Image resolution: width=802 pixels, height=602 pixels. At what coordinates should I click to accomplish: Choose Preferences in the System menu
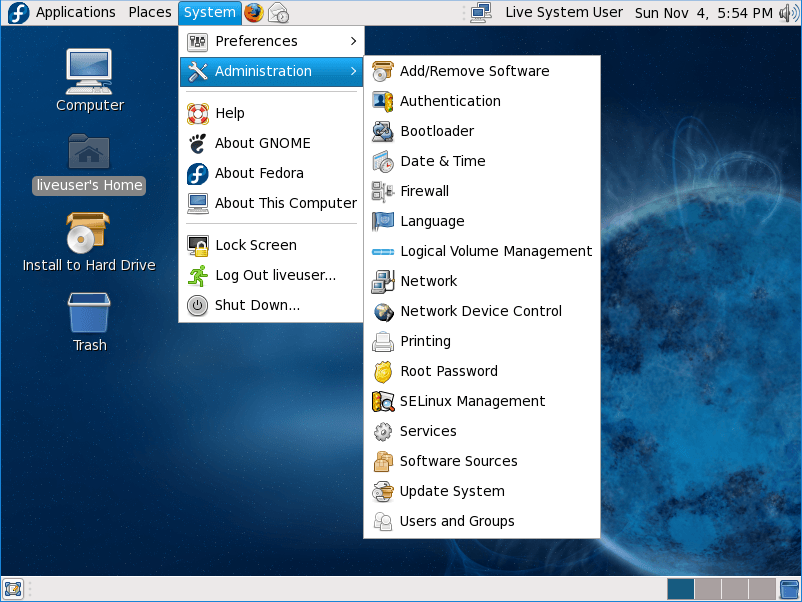272,41
